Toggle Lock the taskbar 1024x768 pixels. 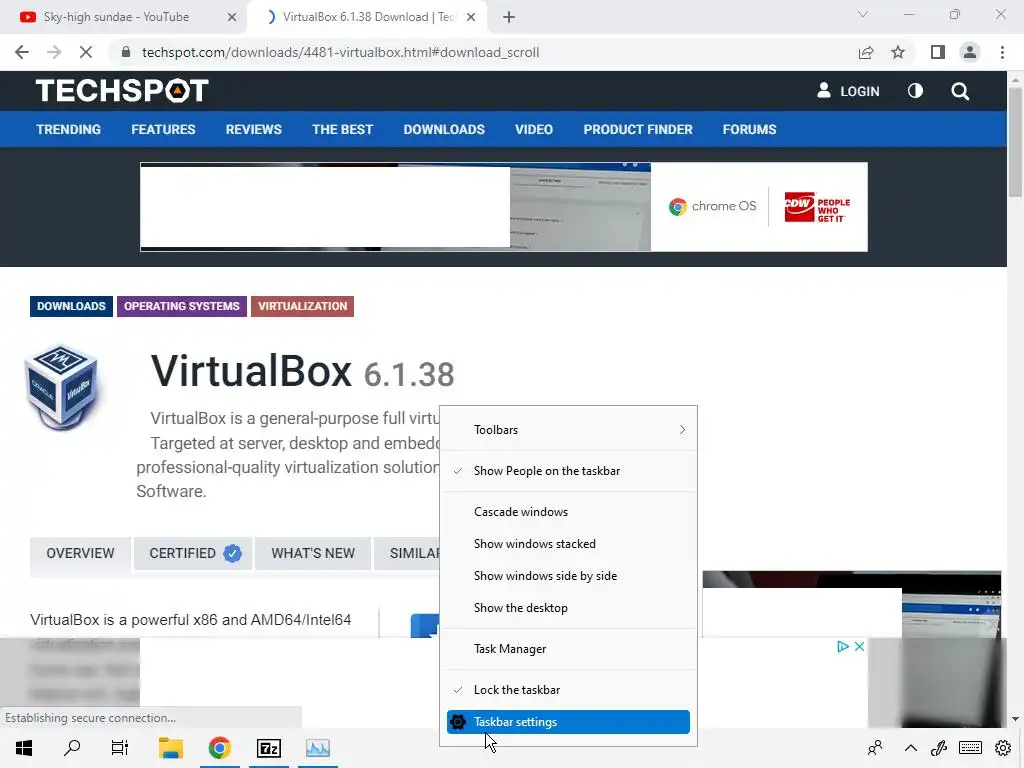coord(569,690)
